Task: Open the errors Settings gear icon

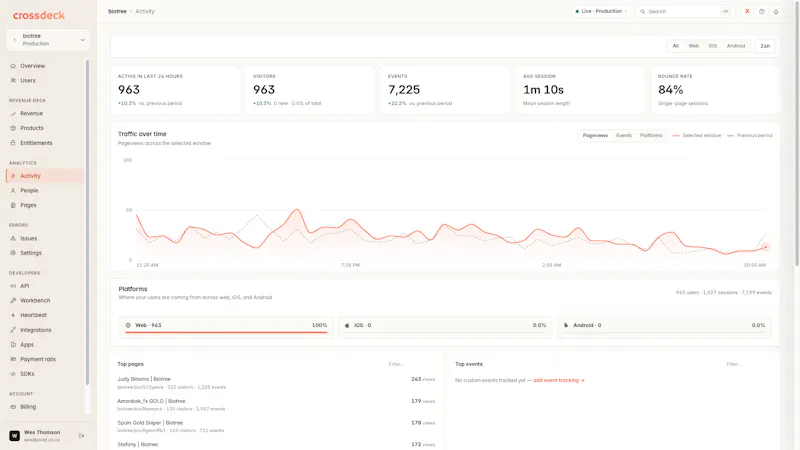Action: [13, 253]
